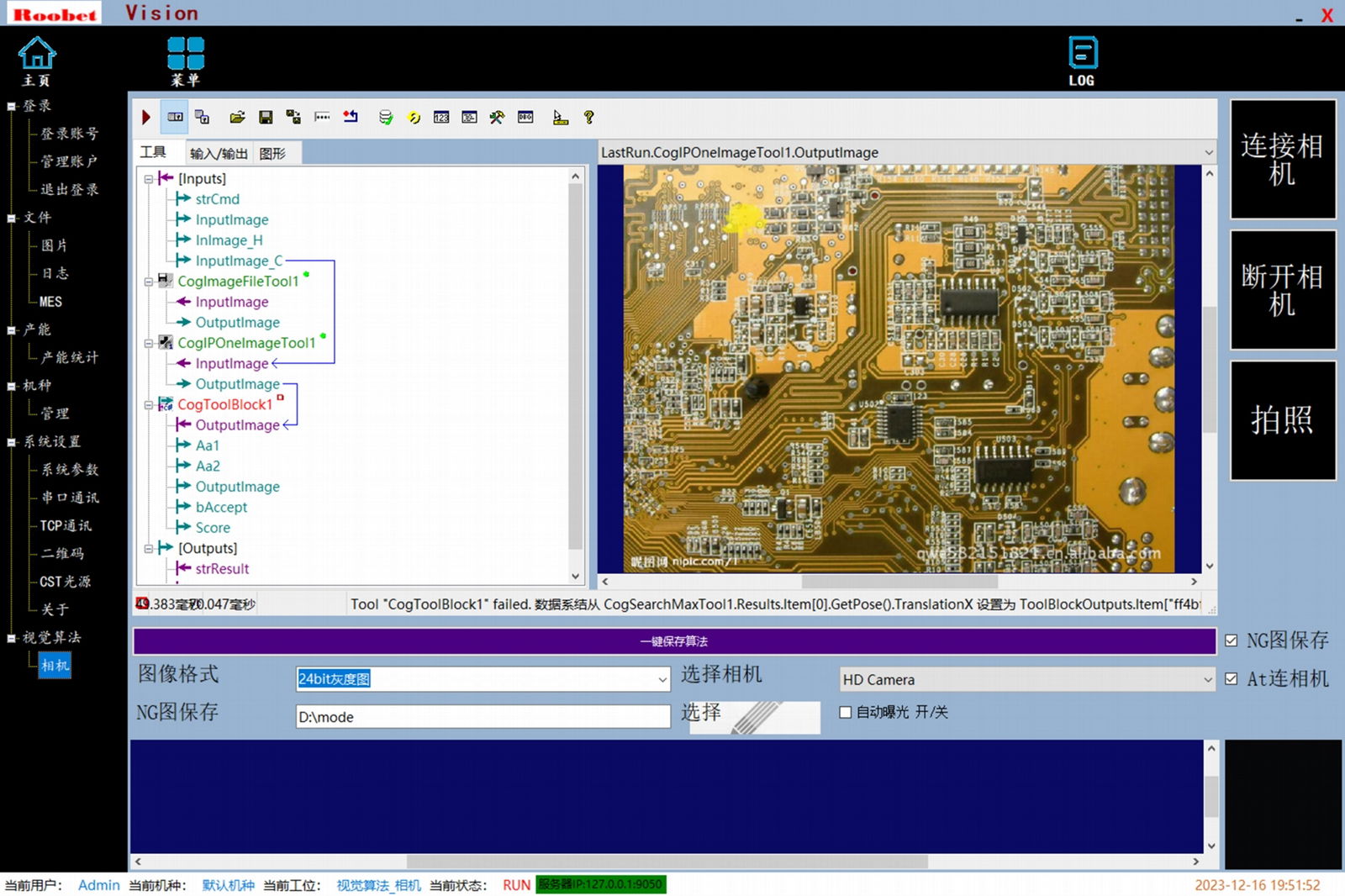
Task: Toggle the NG图保存 checkbox
Action: pos(1232,640)
